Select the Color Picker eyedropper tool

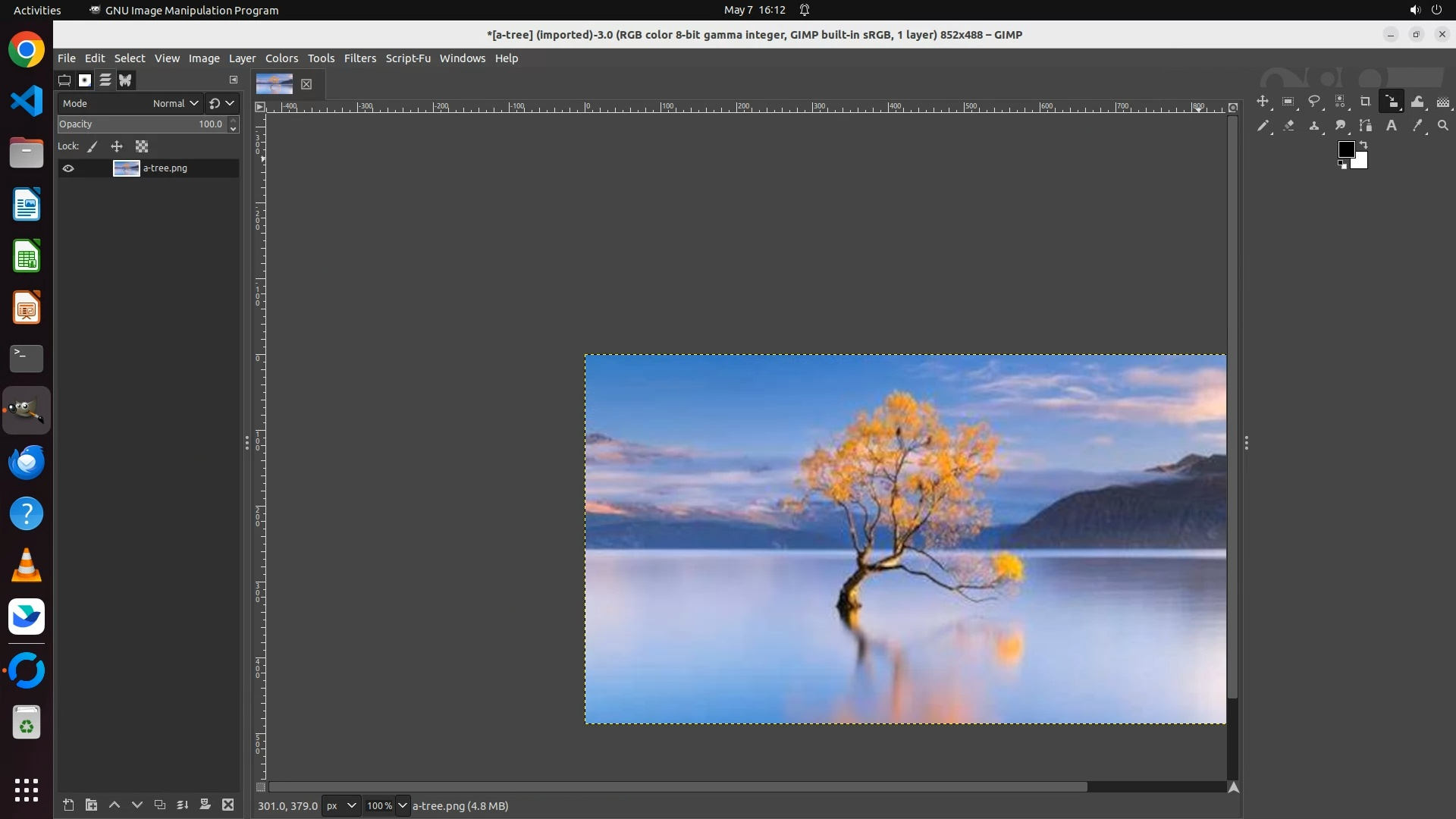point(1417,126)
